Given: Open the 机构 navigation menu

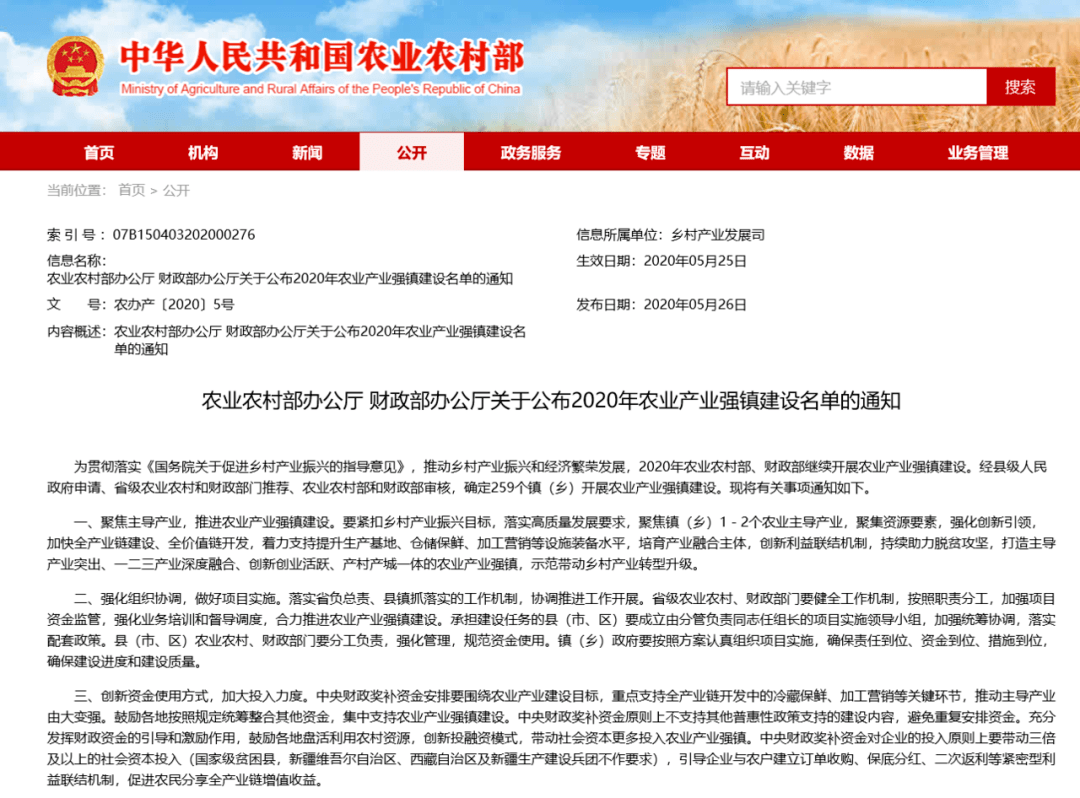Looking at the screenshot, I should pos(203,151).
